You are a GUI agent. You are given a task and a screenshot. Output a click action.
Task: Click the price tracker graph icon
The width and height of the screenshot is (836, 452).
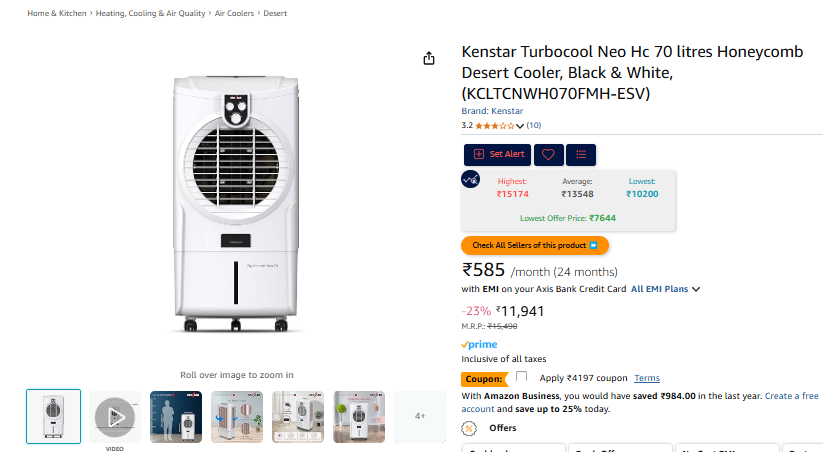click(471, 180)
